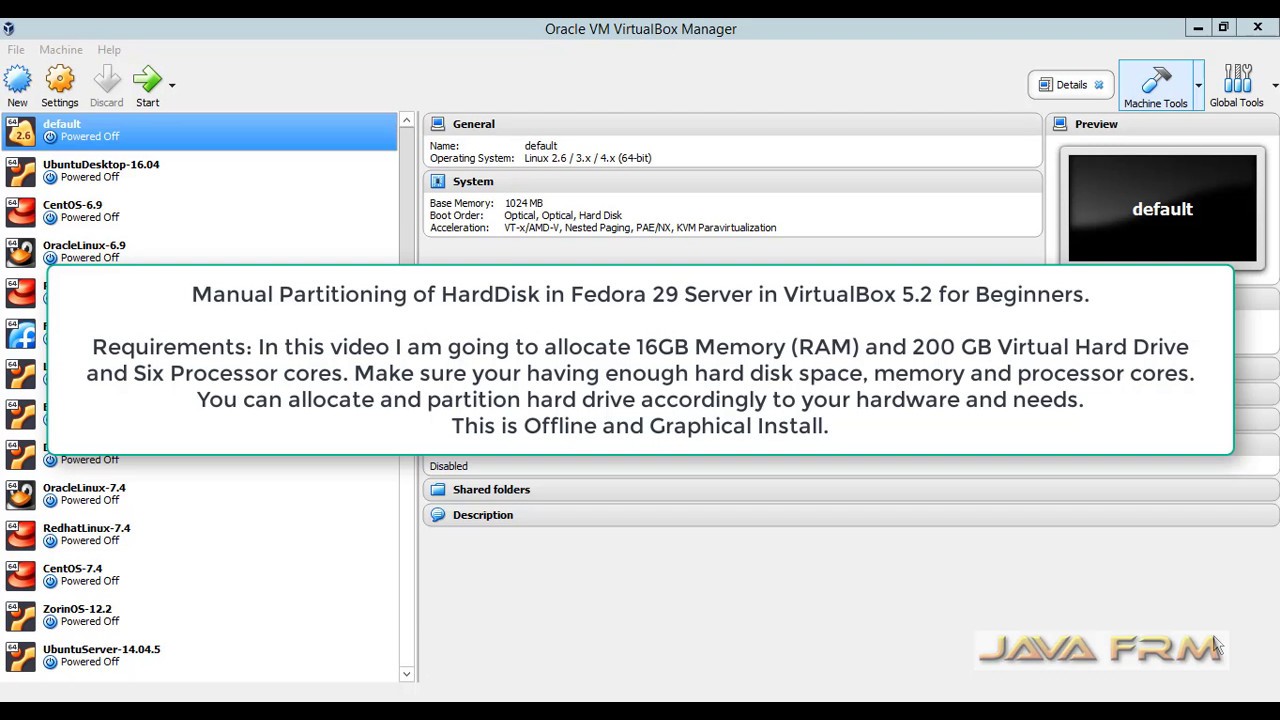Open the System section header
1280x720 pixels.
pos(733,182)
